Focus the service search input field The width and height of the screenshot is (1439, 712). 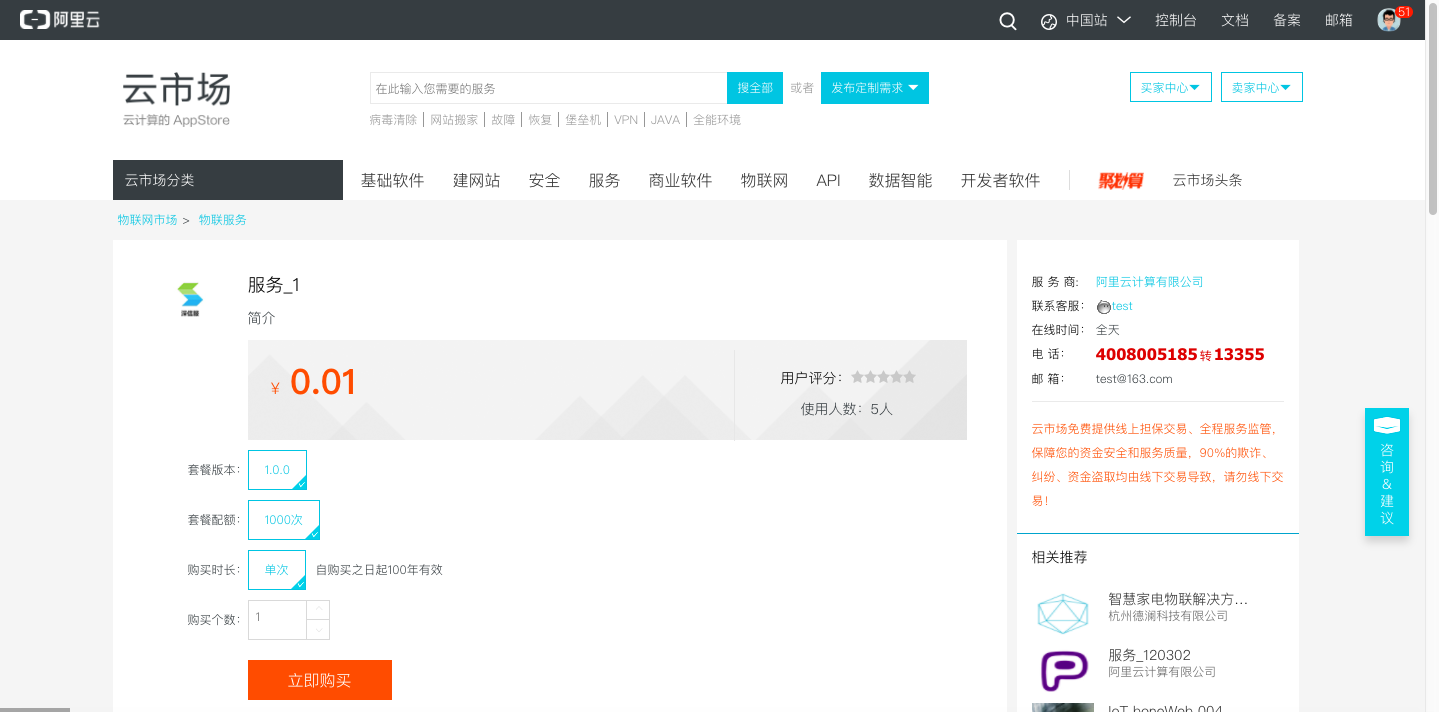[548, 88]
